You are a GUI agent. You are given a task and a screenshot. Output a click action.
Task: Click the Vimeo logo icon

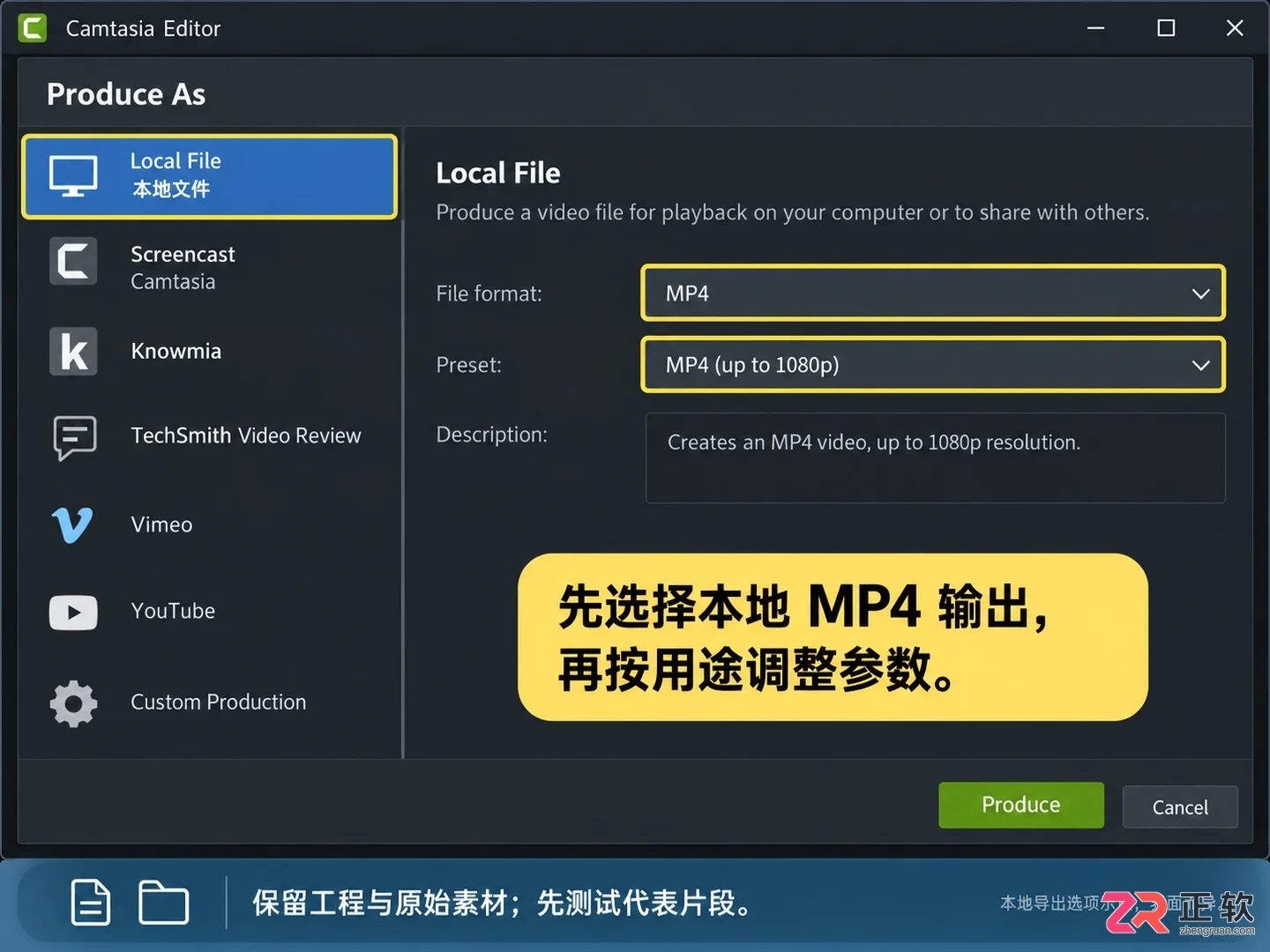coord(72,525)
